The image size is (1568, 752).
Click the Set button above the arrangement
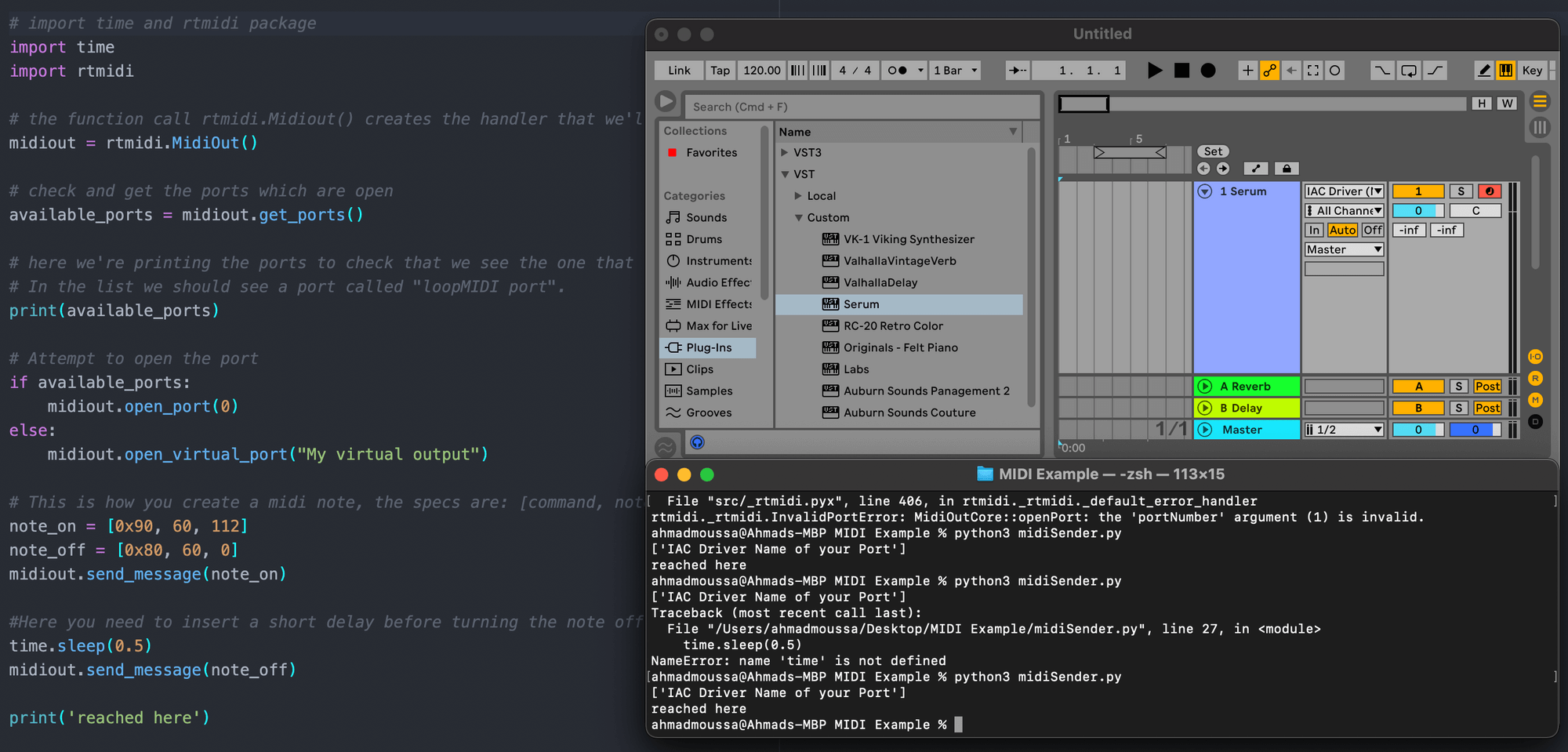(x=1213, y=151)
